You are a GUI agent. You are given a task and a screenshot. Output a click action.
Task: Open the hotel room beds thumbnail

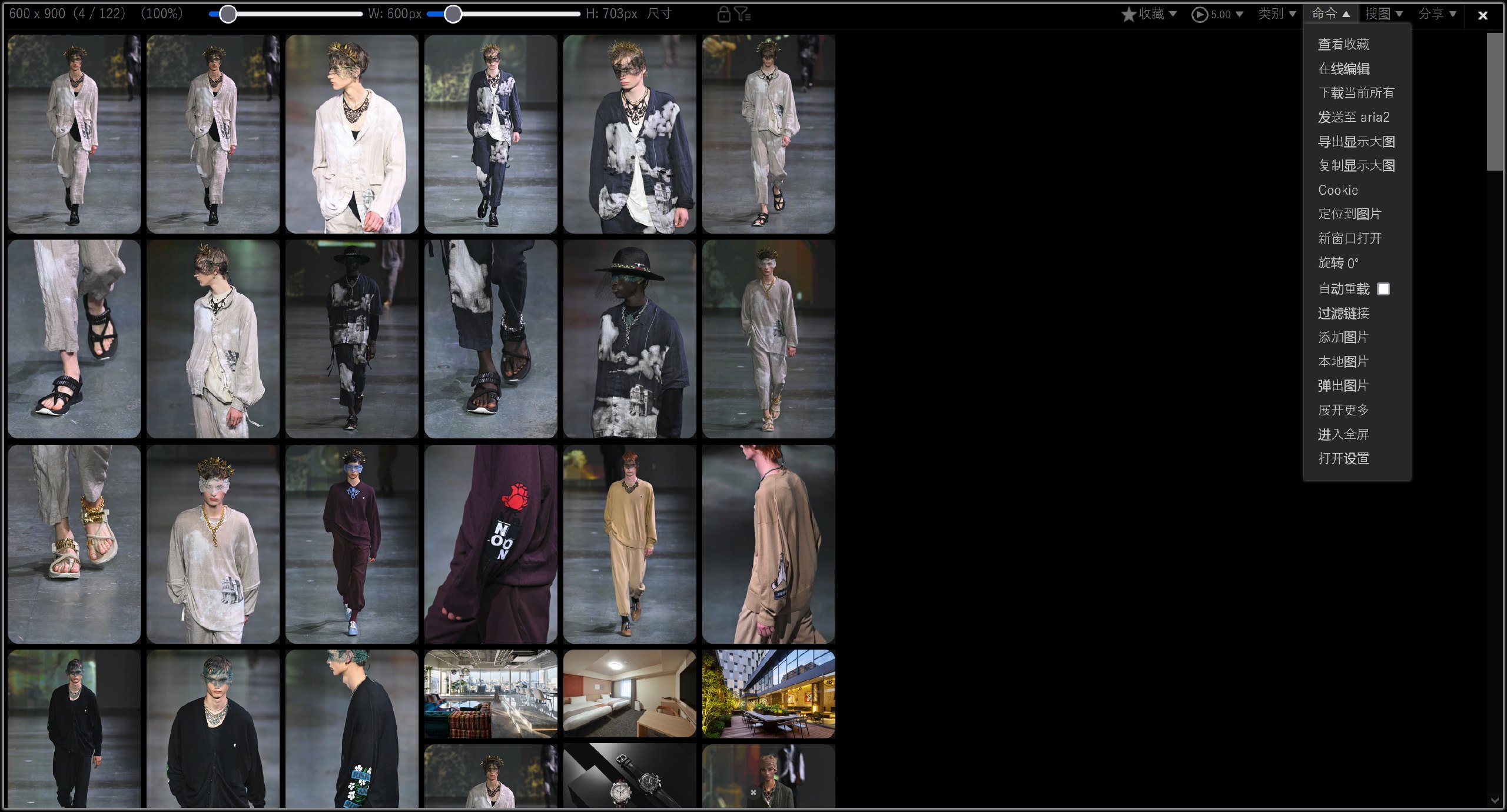click(630, 694)
